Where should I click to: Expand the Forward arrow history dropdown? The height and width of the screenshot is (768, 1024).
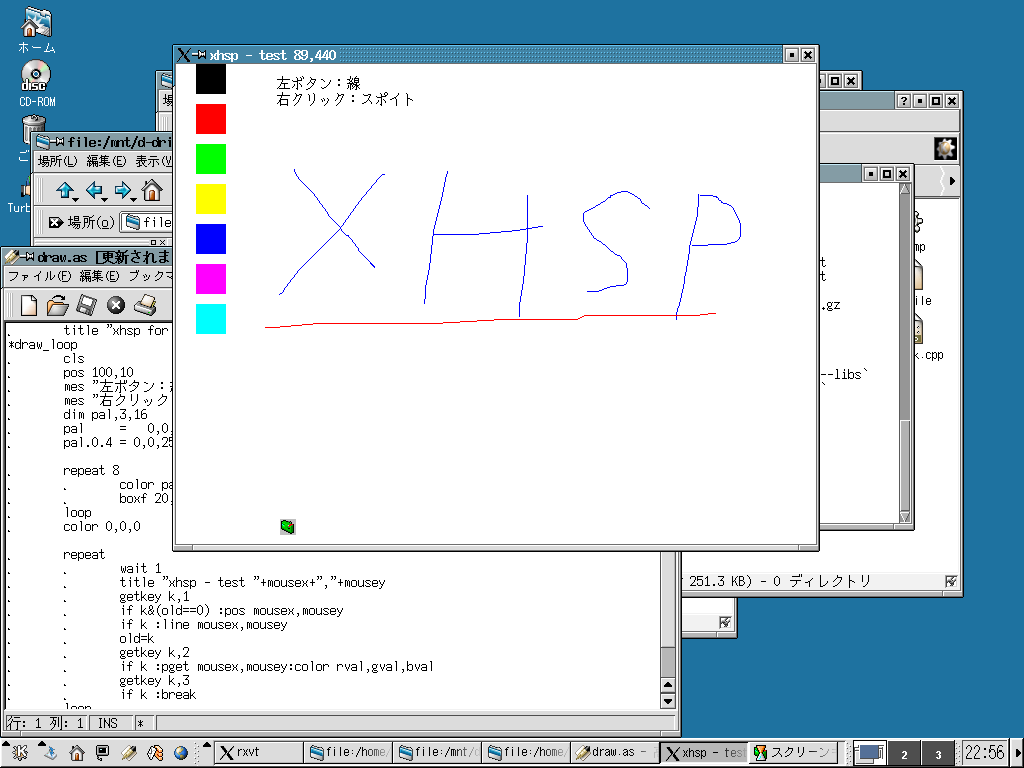point(135,200)
